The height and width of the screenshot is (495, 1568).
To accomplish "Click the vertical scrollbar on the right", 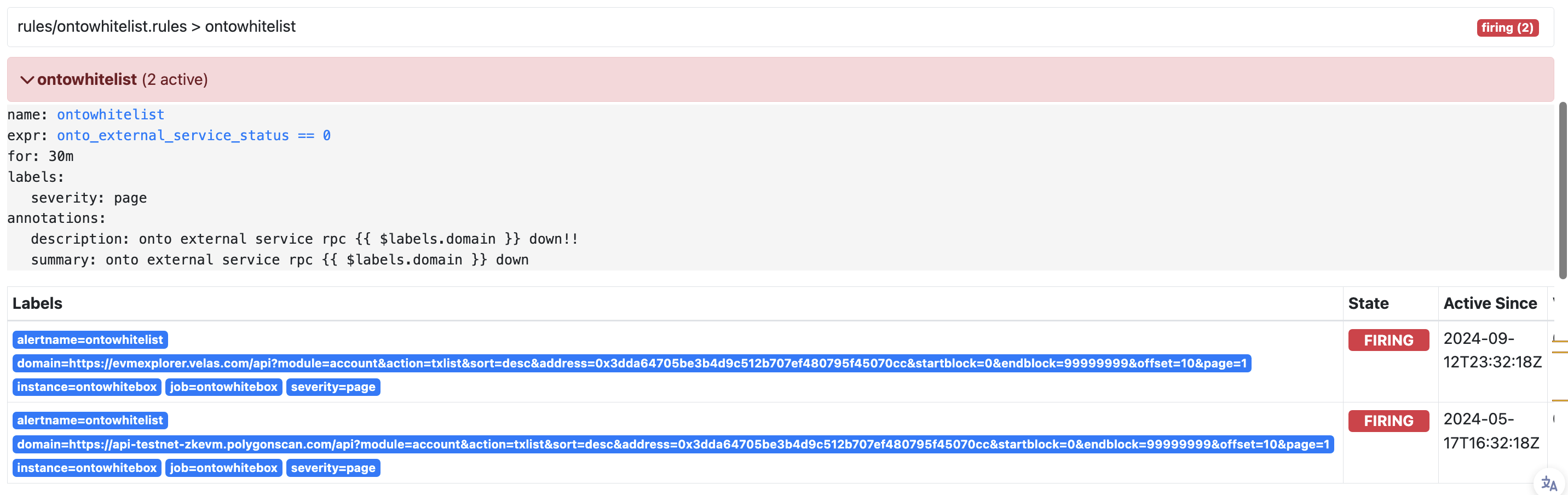I will click(1562, 190).
